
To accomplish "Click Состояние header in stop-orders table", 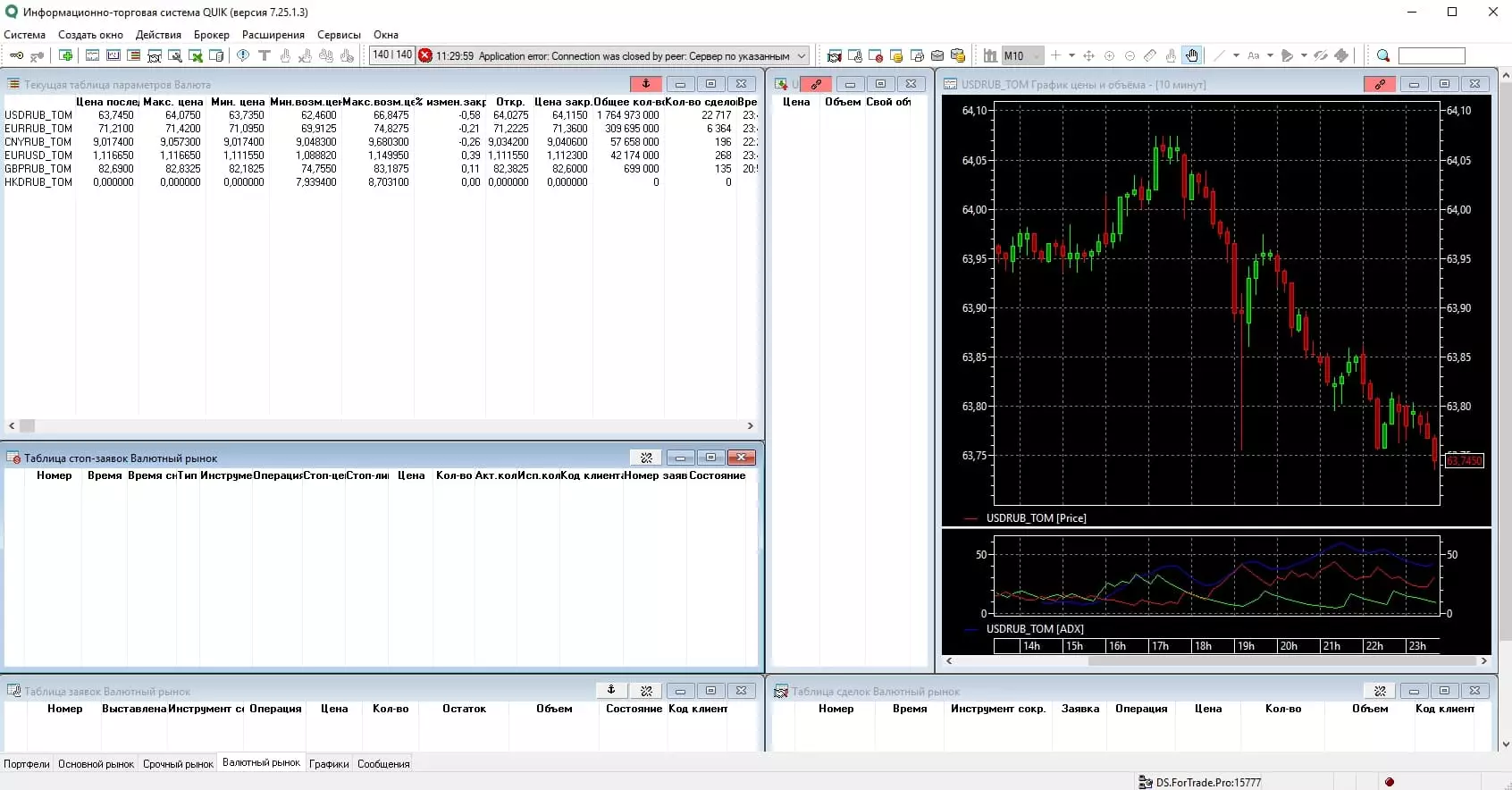I will [718, 475].
